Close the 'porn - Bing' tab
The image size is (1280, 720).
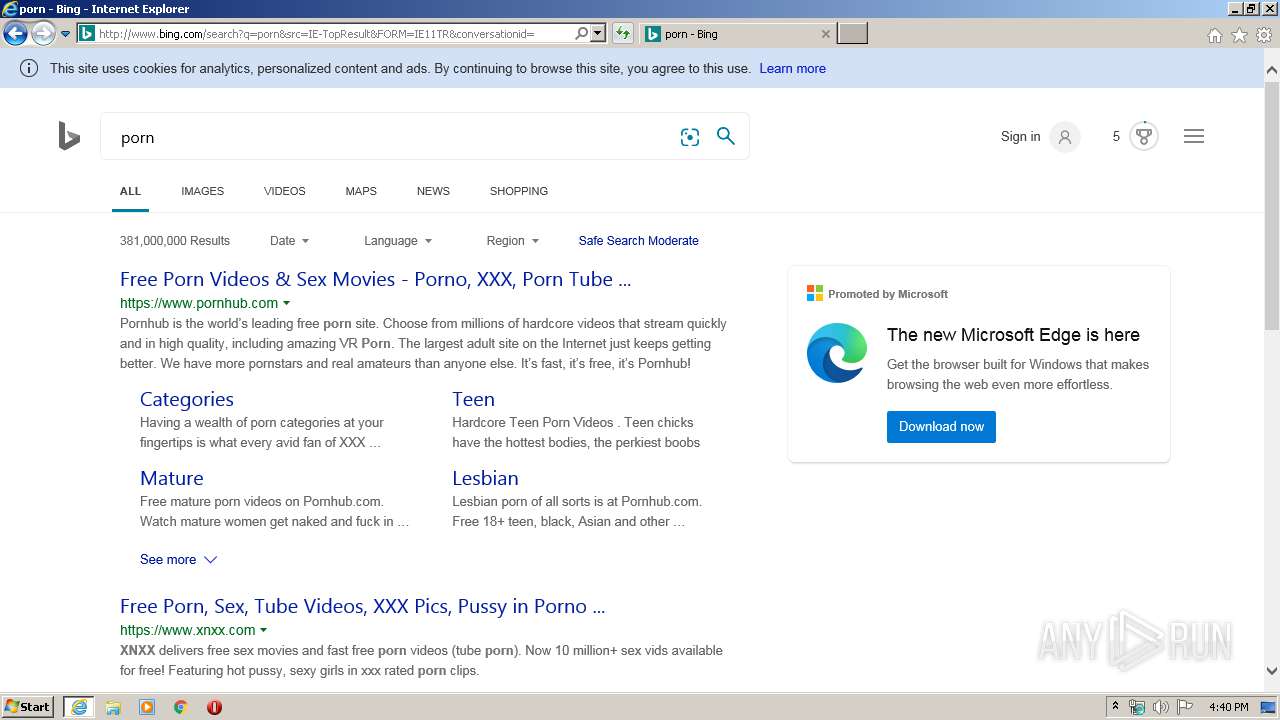pos(825,34)
